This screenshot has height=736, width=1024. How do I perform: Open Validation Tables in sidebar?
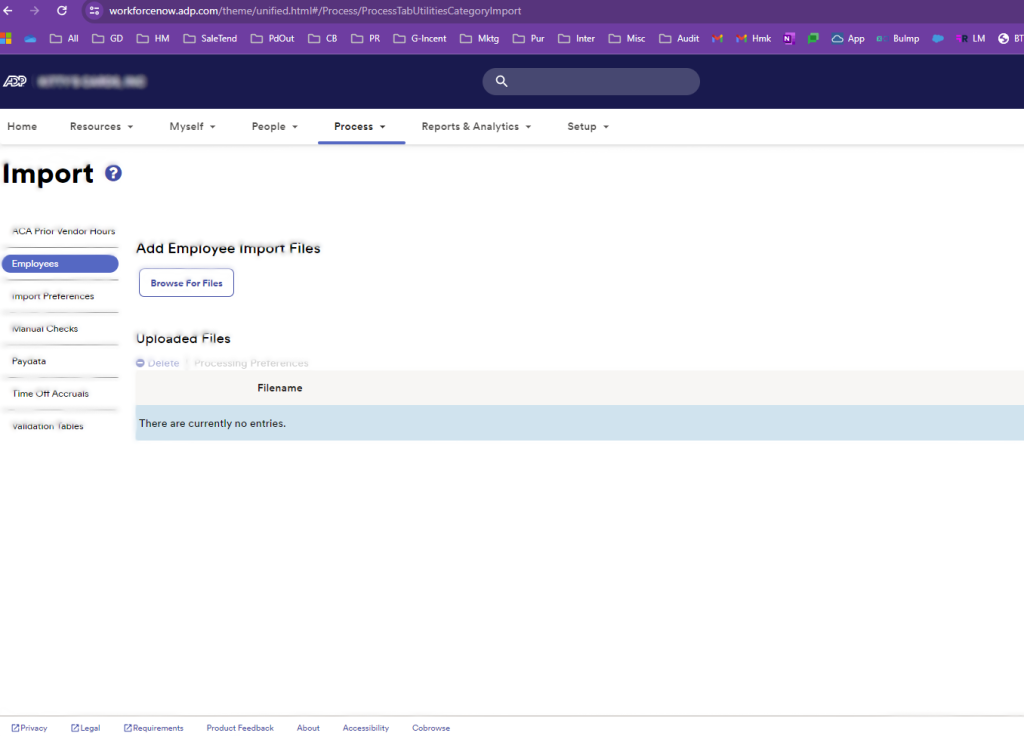click(x=48, y=426)
